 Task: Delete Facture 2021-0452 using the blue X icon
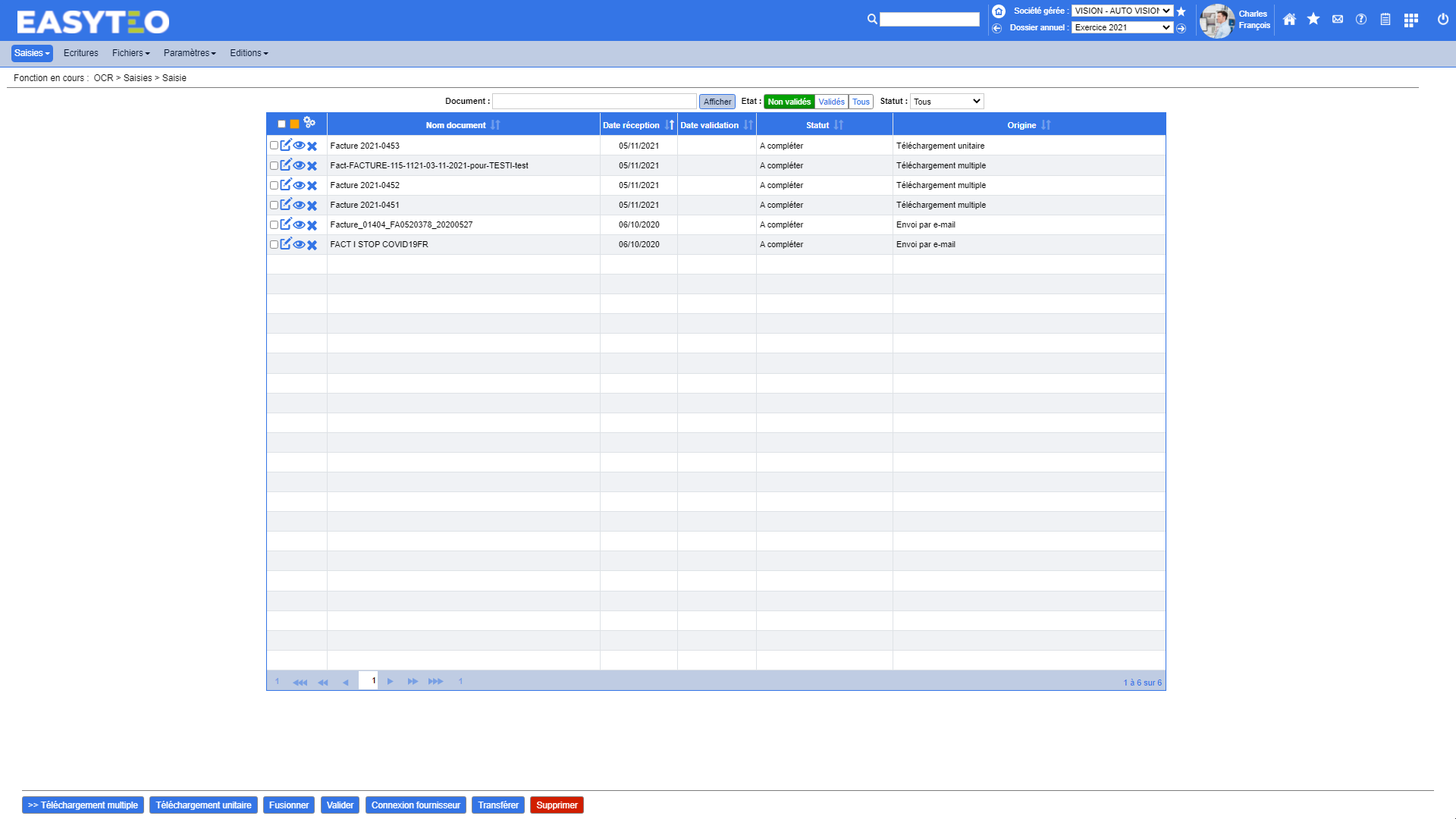(x=312, y=185)
